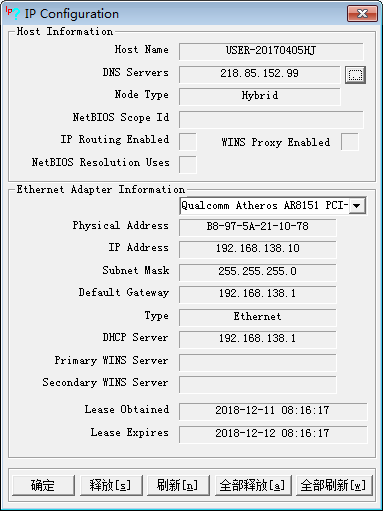This screenshot has height=511, width=383.
Task: Click the 确定 button
Action: [x=43, y=485]
